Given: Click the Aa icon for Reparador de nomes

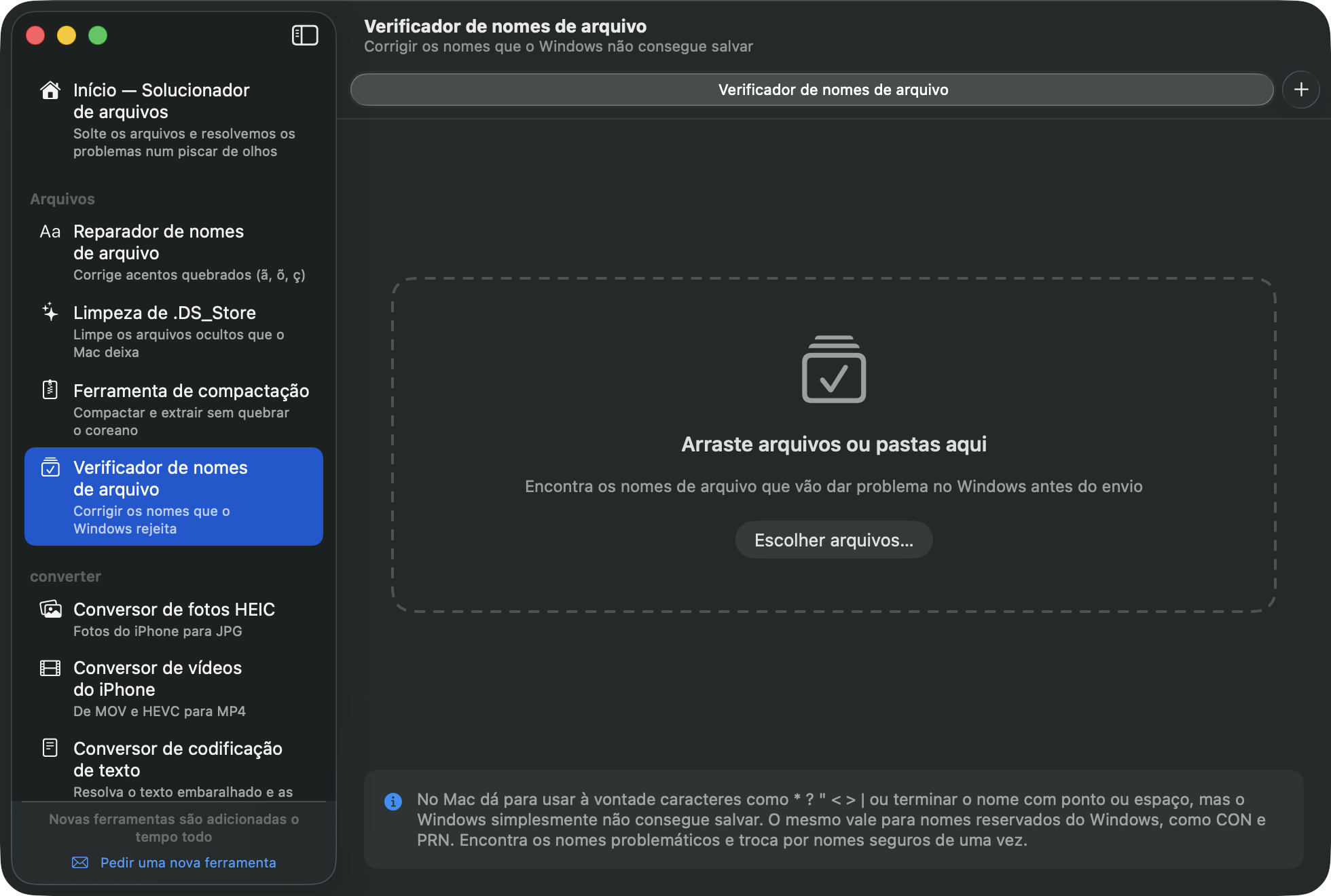Looking at the screenshot, I should point(50,231).
